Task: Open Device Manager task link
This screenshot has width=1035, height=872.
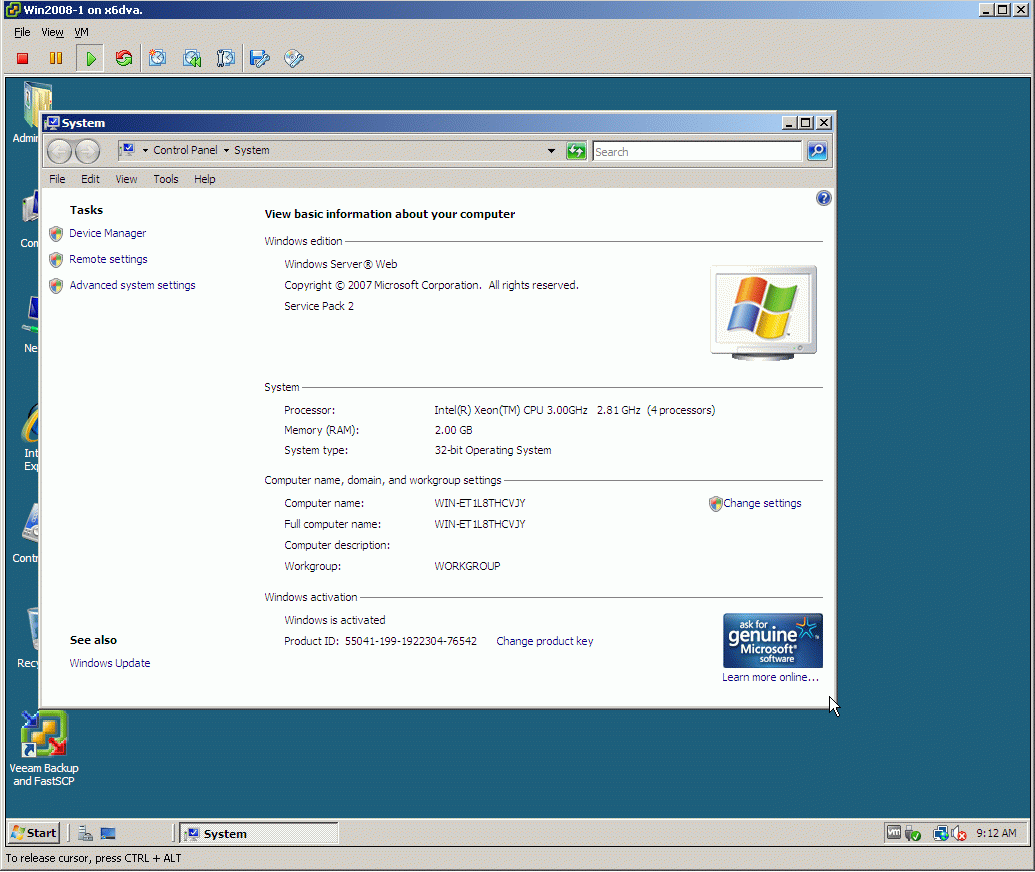Action: pos(108,233)
